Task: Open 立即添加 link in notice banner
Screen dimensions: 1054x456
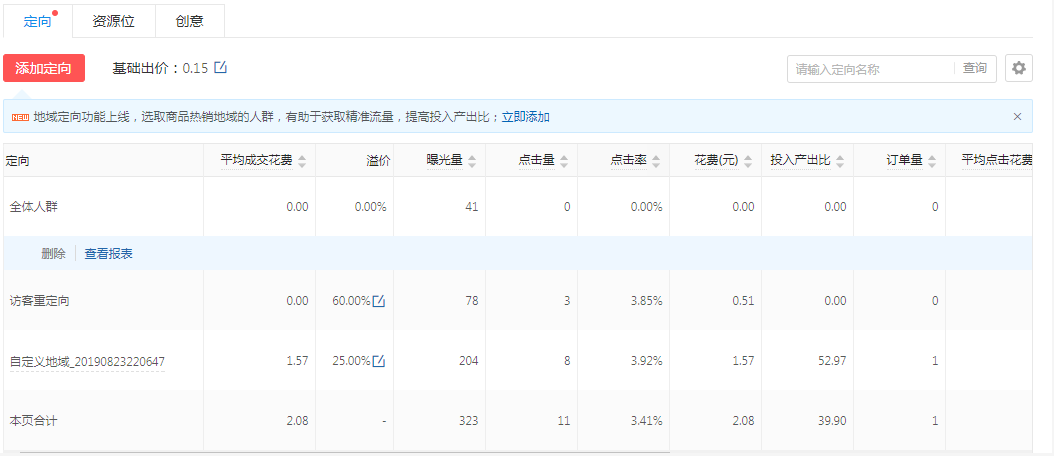Action: click(525, 117)
